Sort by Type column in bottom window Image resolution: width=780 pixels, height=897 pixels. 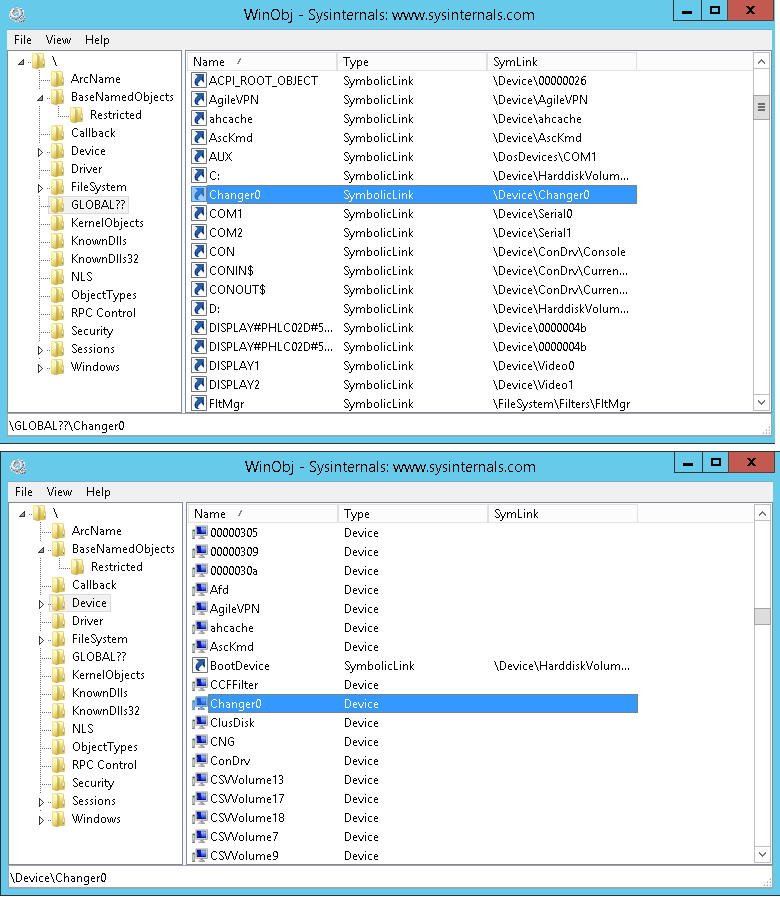413,513
